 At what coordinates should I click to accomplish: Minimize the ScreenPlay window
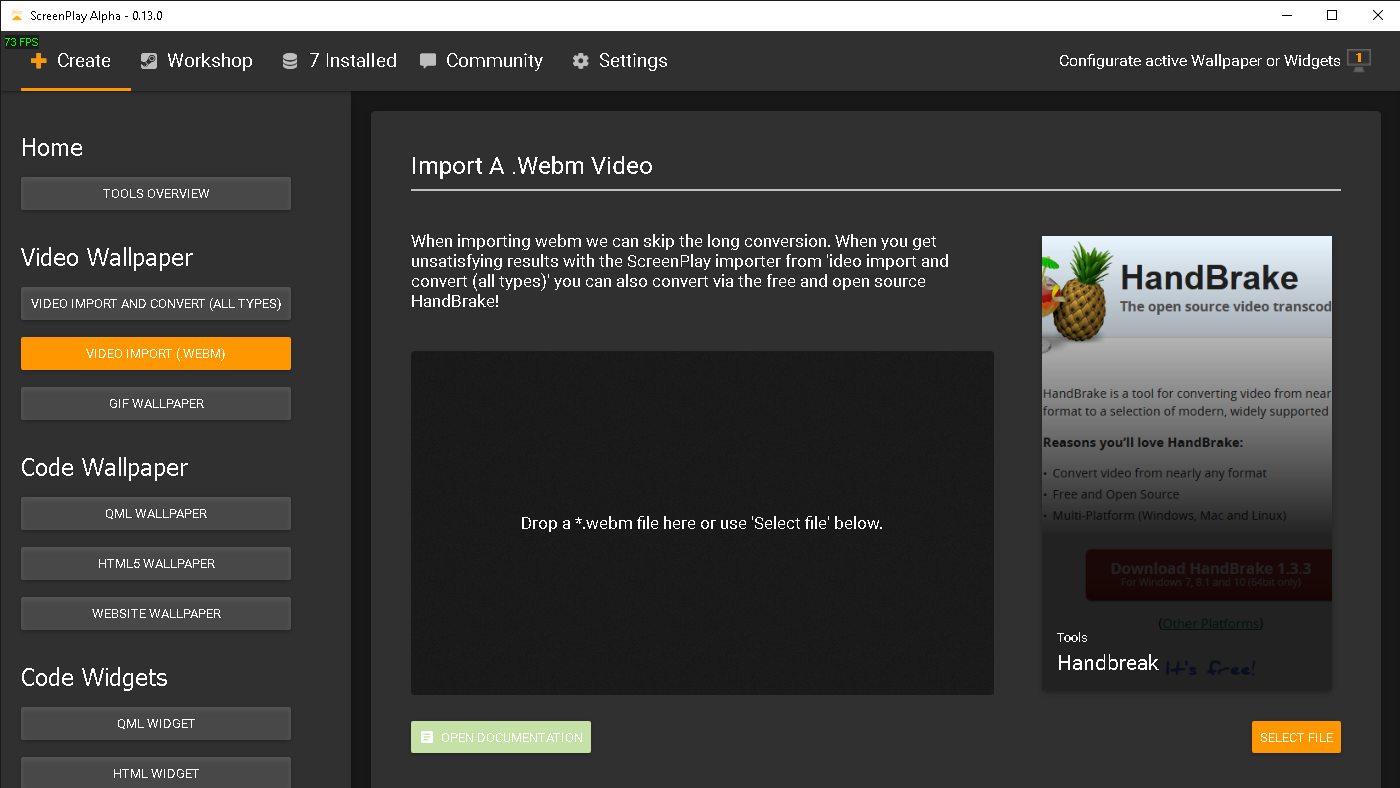(1286, 15)
